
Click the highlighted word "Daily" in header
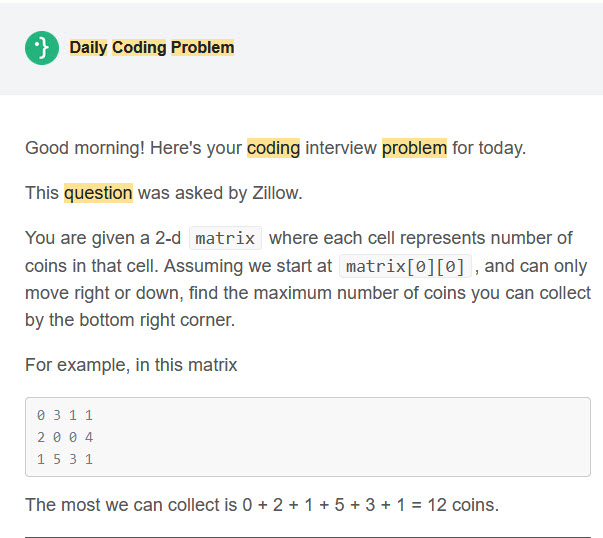coord(88,48)
